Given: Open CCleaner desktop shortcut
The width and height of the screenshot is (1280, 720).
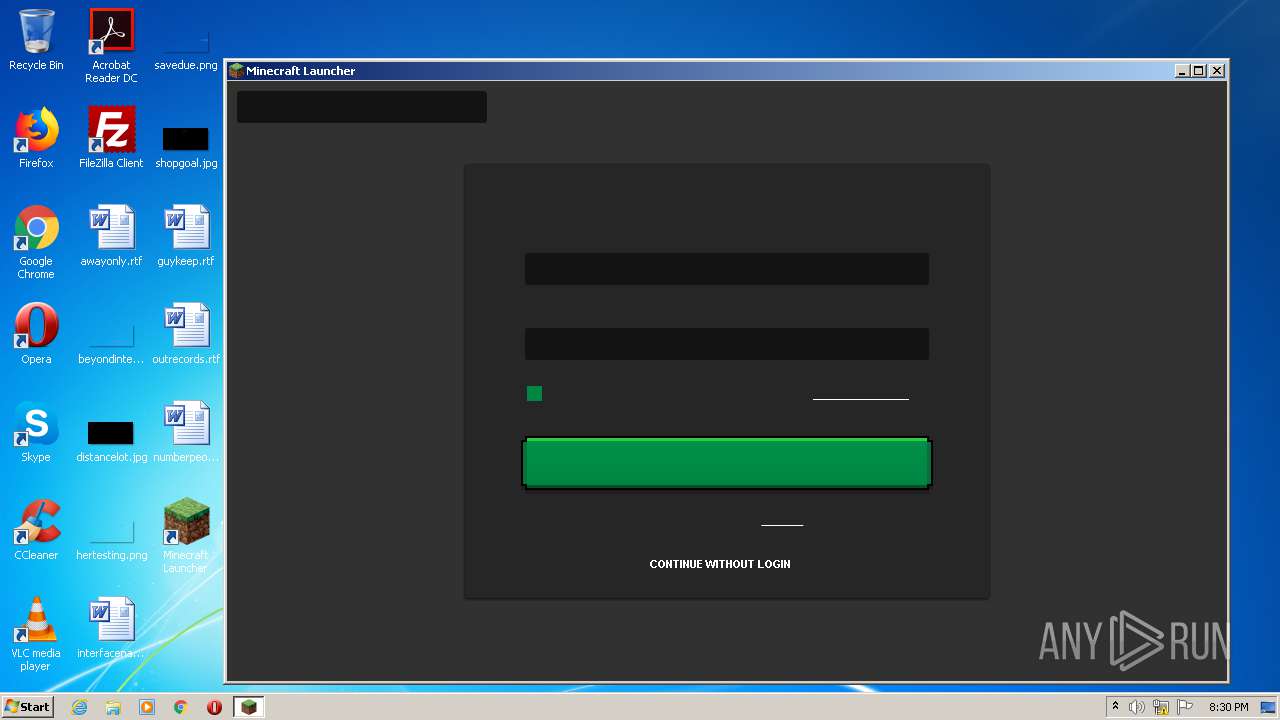Looking at the screenshot, I should click(36, 530).
